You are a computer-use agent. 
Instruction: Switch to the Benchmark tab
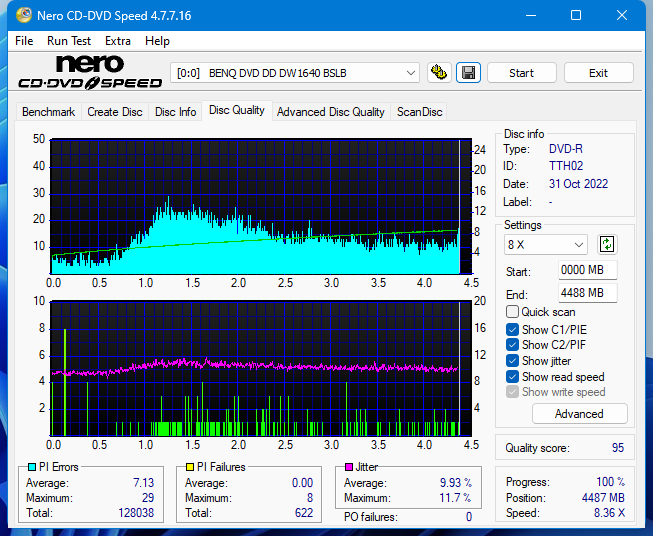click(x=49, y=112)
